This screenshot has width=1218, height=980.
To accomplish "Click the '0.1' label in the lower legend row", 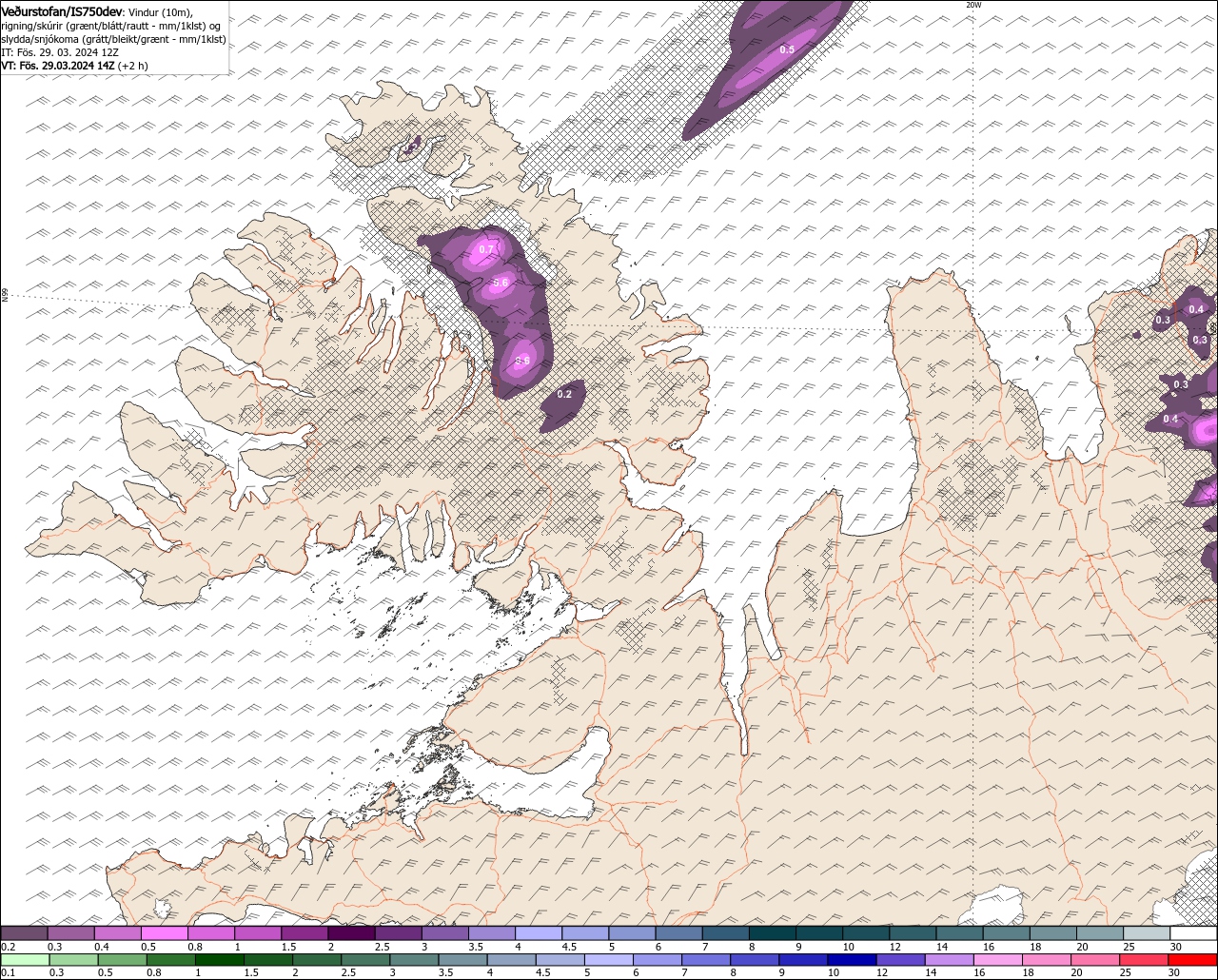I will click(x=10, y=972).
